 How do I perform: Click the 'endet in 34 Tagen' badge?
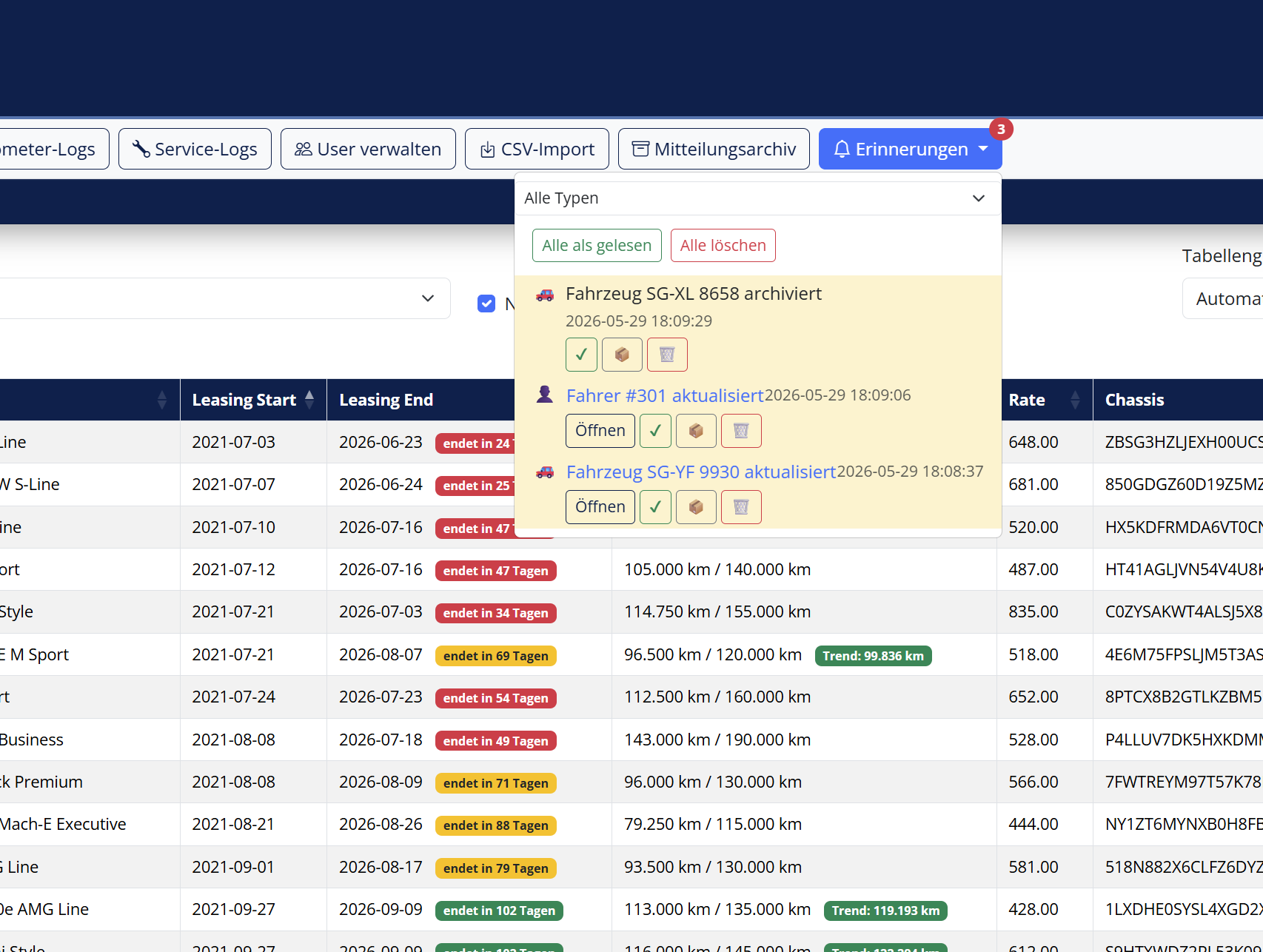pos(495,613)
